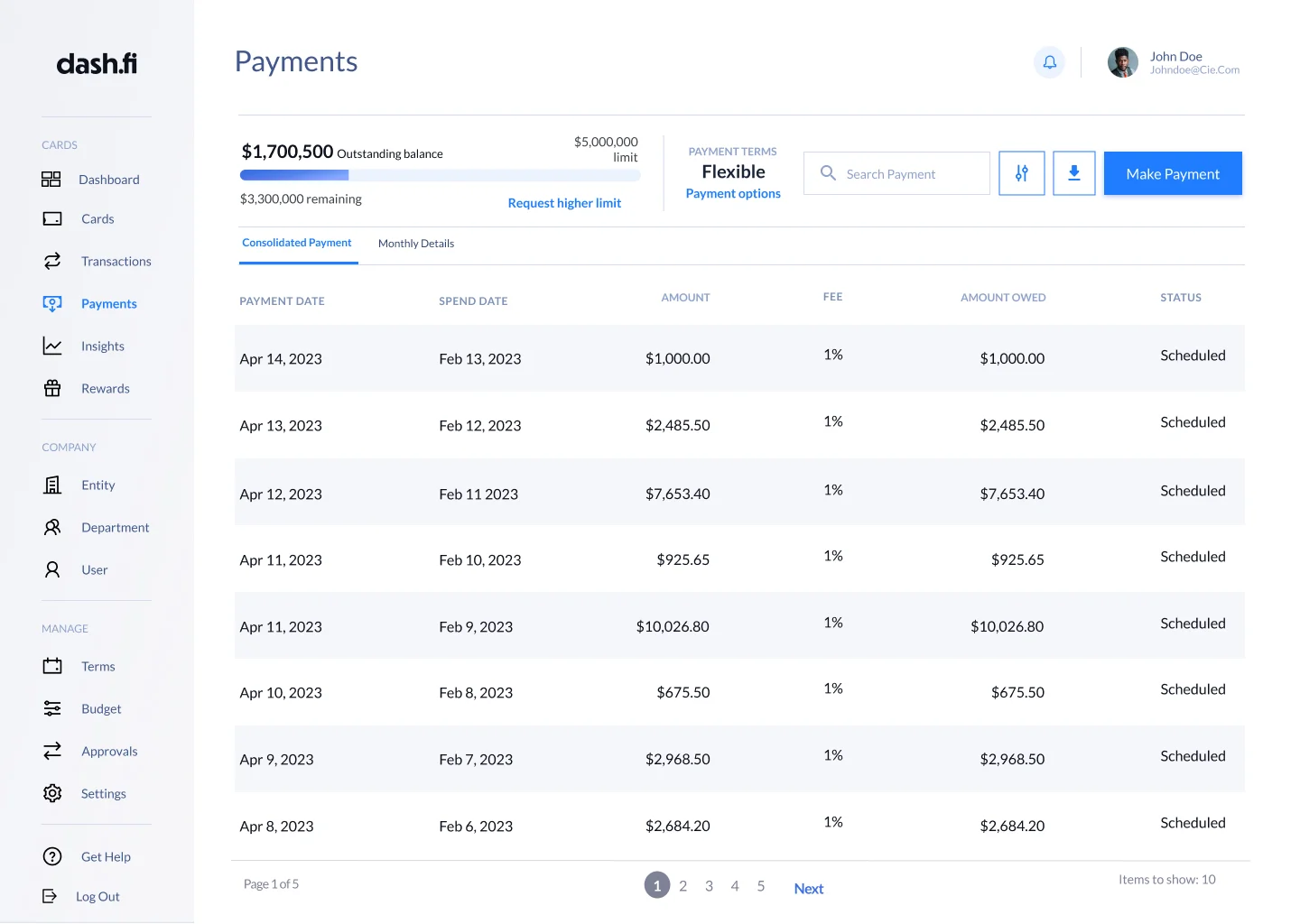Open the Insights chart icon
The width and height of the screenshot is (1300, 924).
pos(52,346)
